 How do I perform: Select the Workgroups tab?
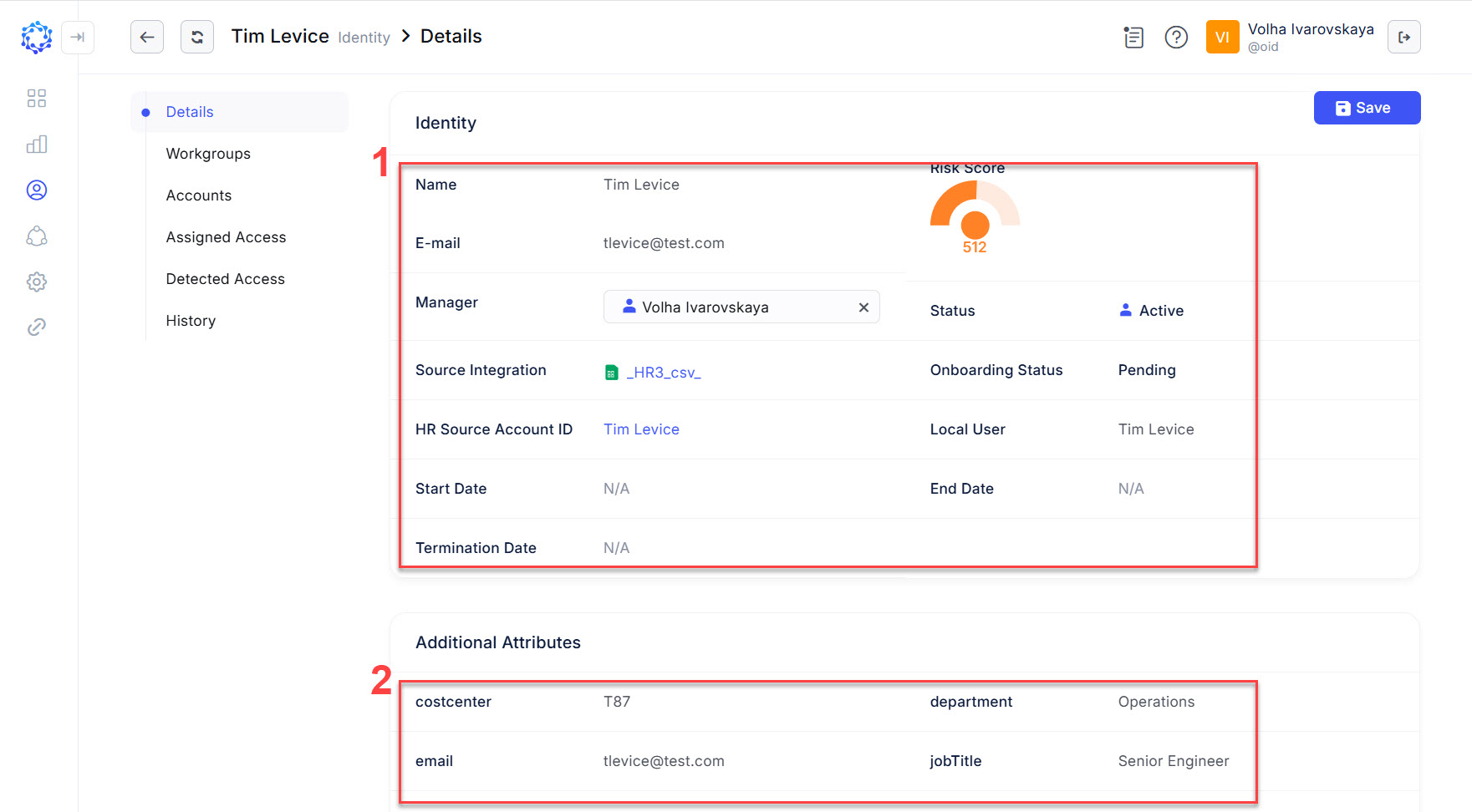pos(208,154)
